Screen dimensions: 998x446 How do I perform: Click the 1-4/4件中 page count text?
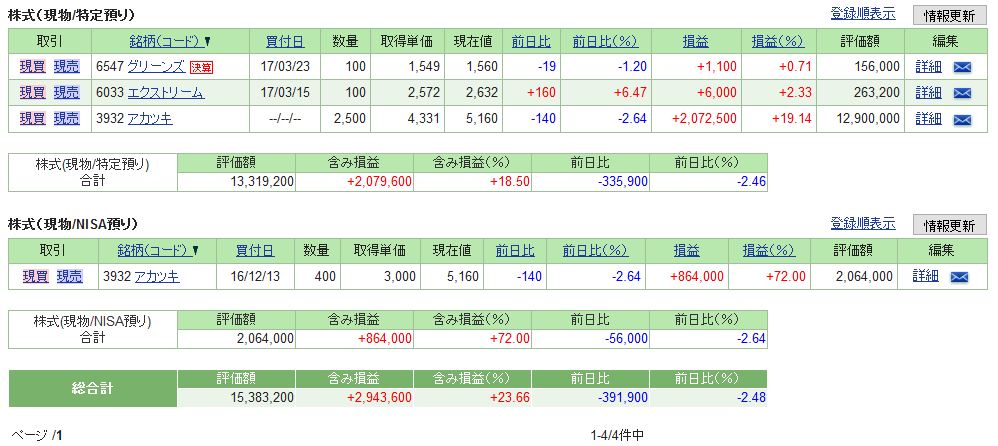point(617,436)
